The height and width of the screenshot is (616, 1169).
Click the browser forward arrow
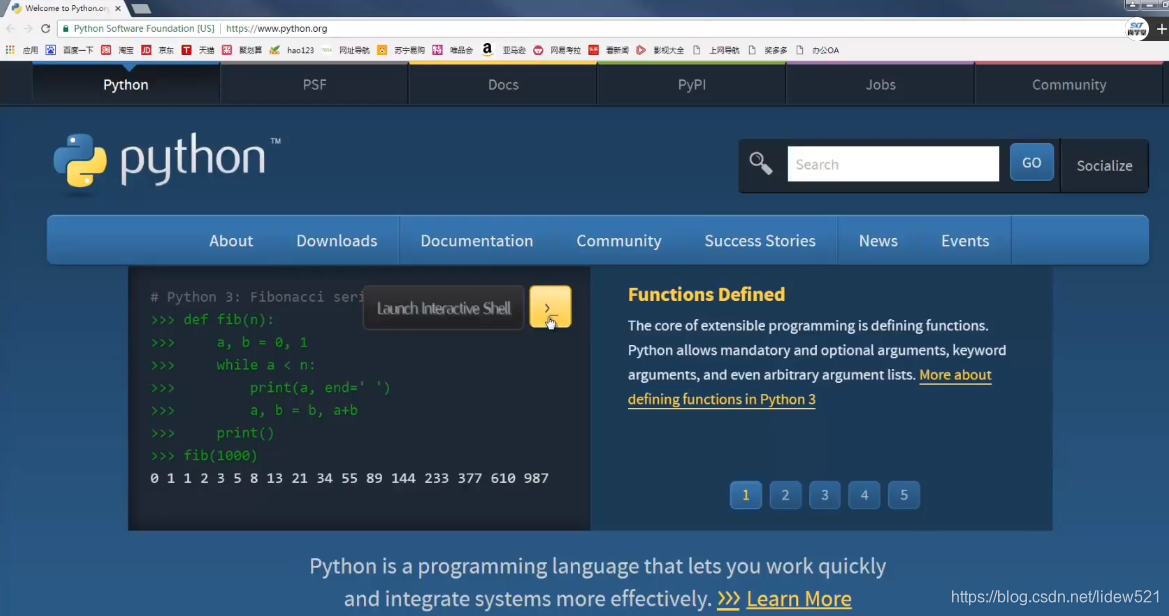point(28,28)
